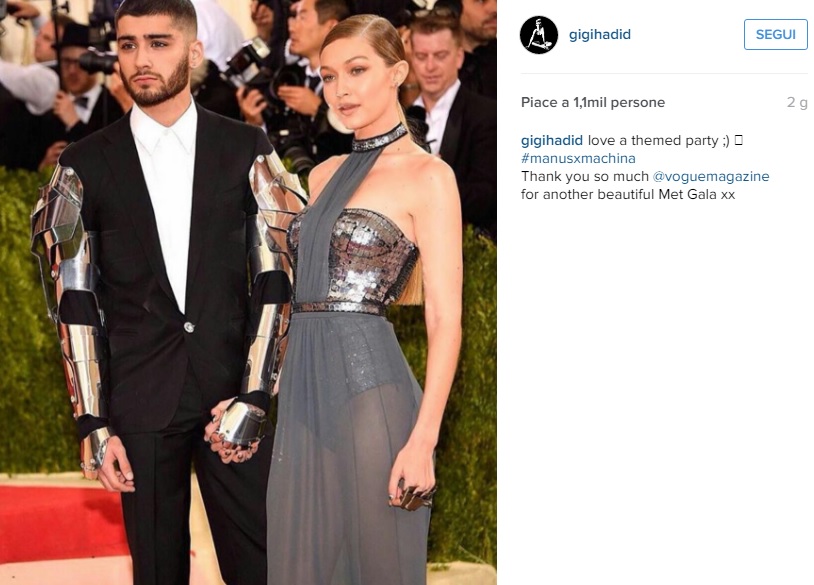Visit the @voguemagazine mention
The height and width of the screenshot is (585, 814).
click(711, 176)
